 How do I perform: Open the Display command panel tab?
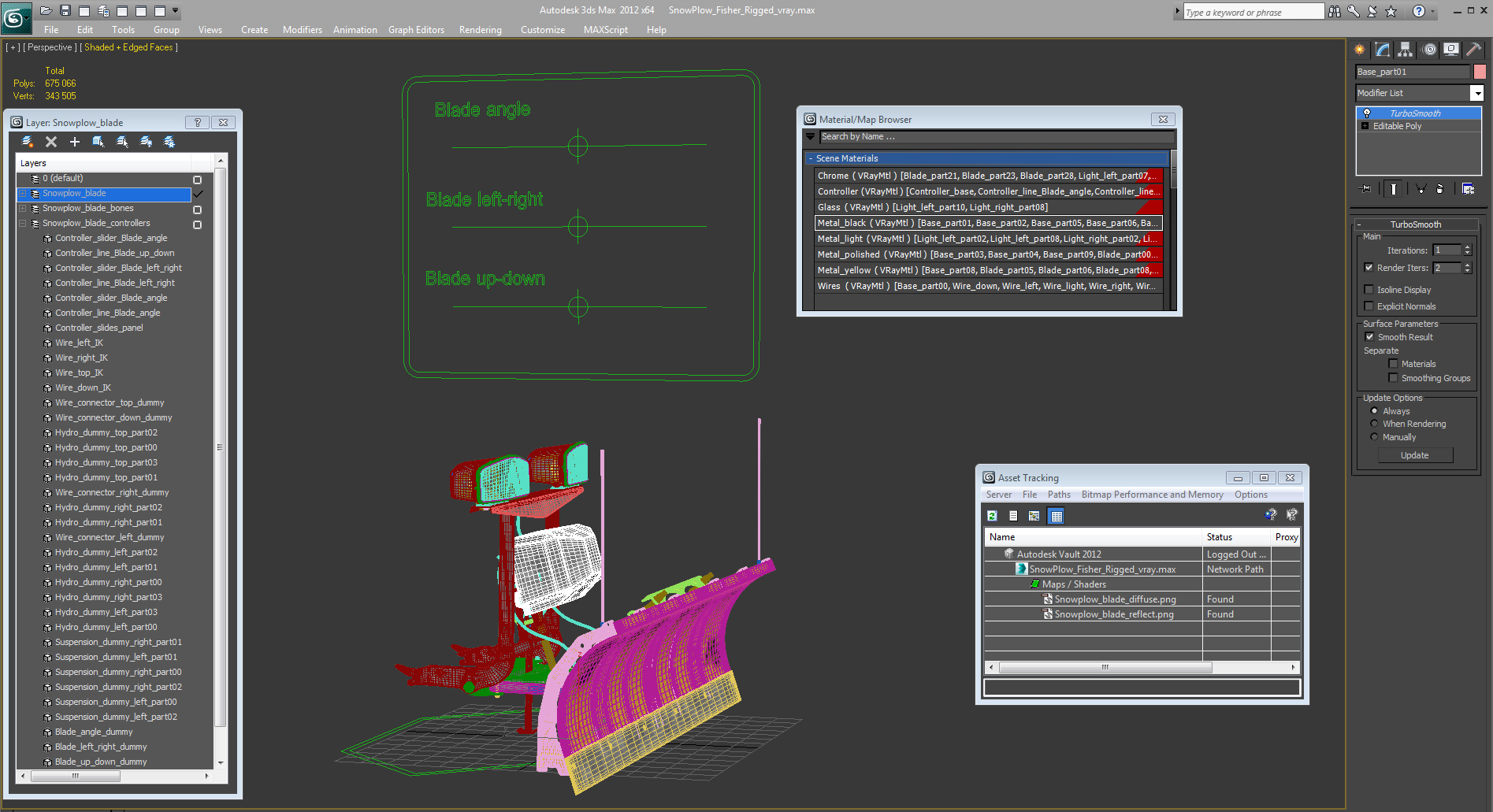(x=1451, y=50)
